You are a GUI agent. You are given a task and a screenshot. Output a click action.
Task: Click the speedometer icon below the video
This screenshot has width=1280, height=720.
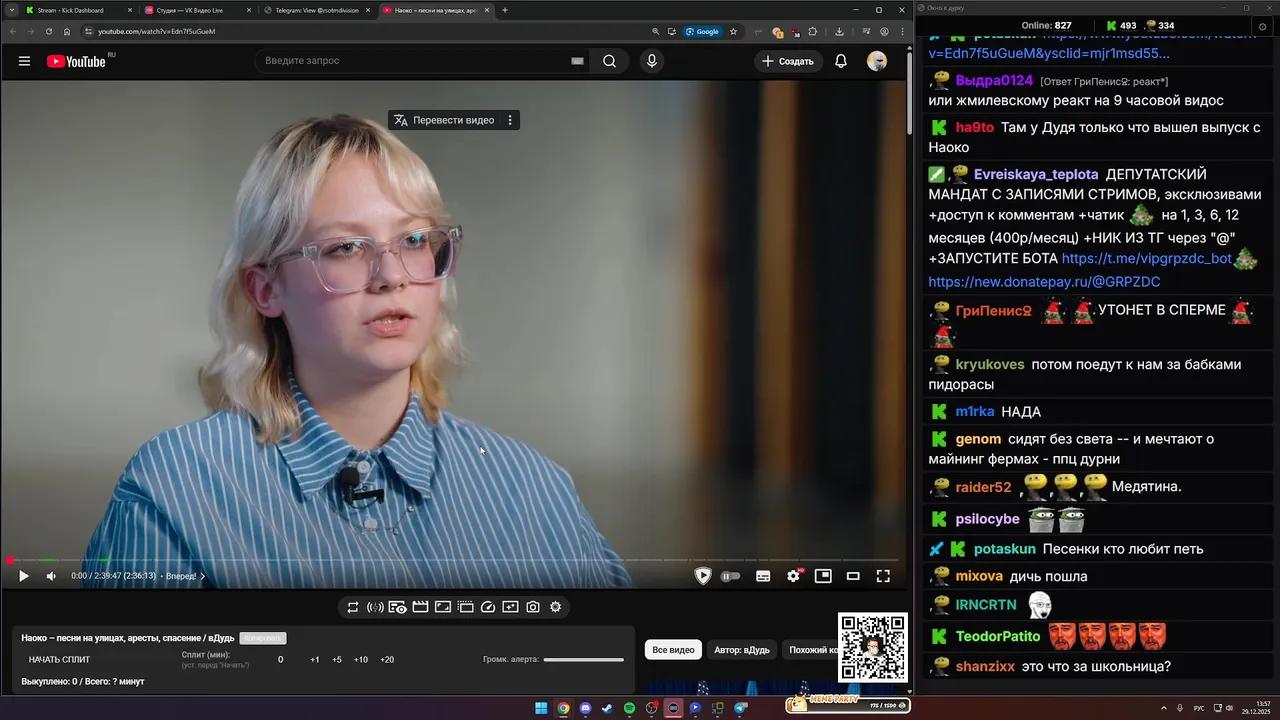tap(488, 607)
